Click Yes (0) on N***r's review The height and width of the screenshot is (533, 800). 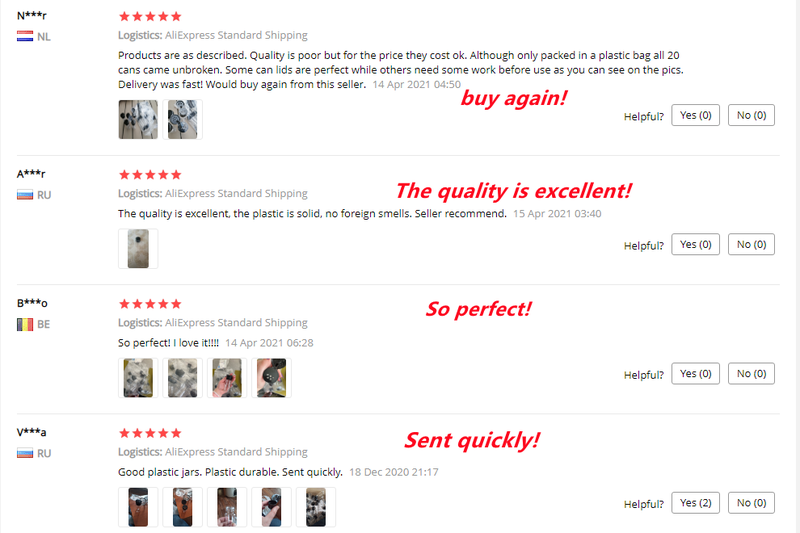coord(695,115)
